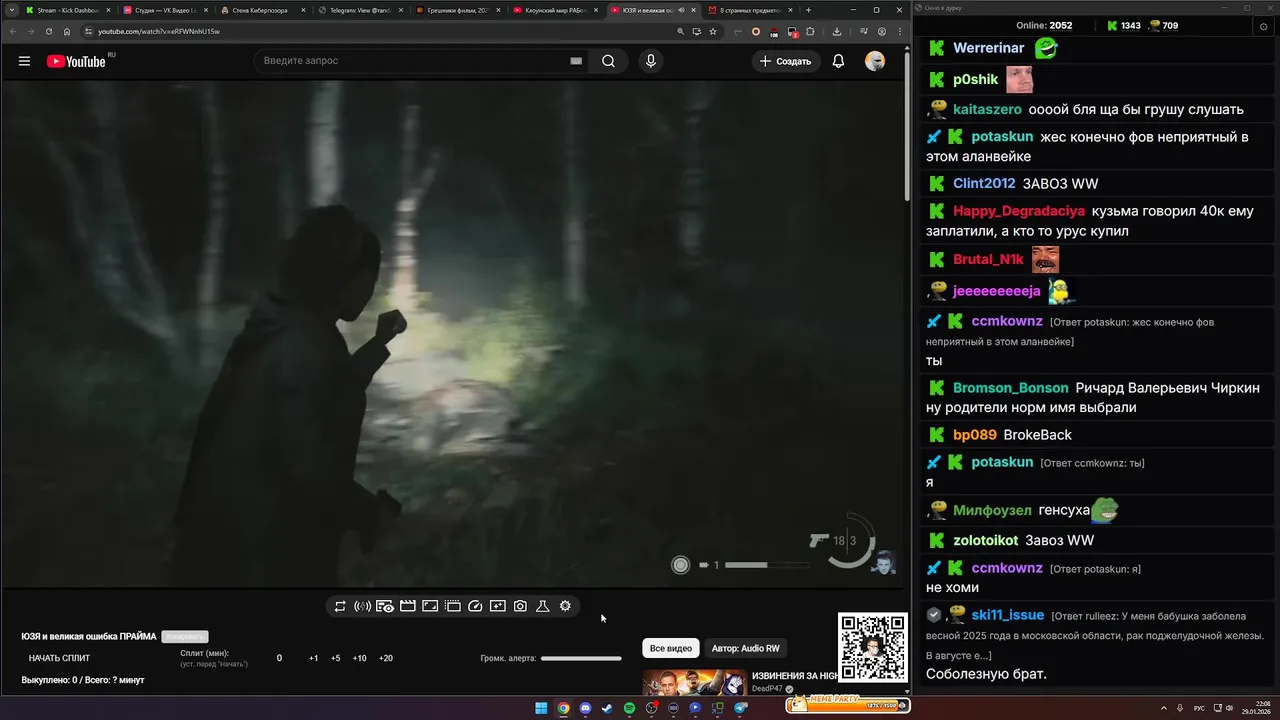Open the browser extensions puzzle icon

tap(810, 31)
